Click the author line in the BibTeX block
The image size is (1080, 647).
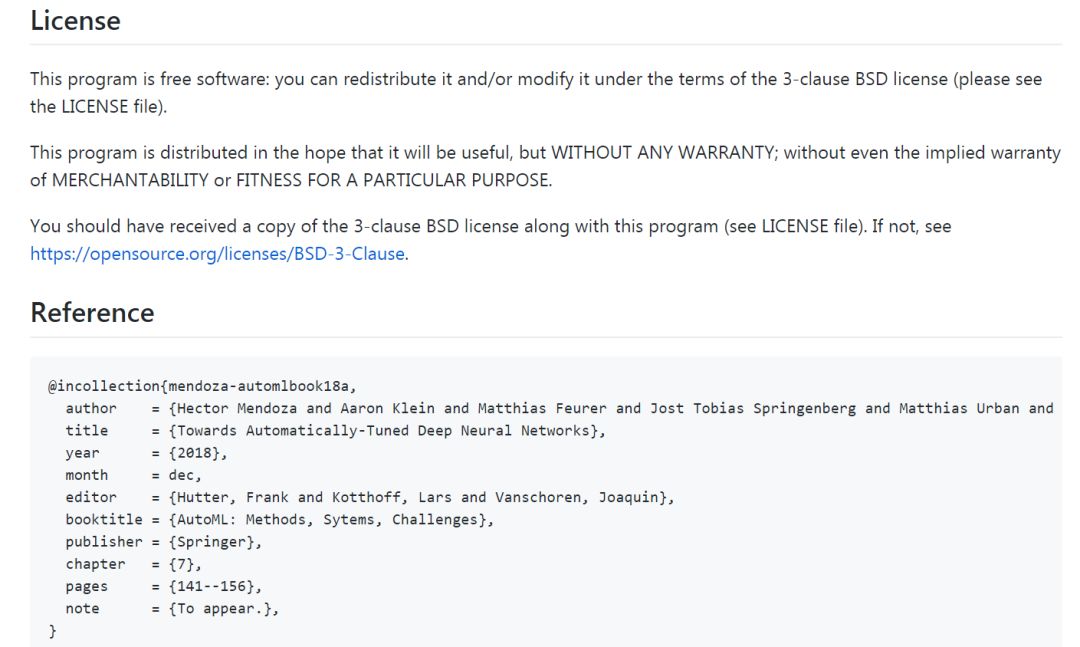559,408
